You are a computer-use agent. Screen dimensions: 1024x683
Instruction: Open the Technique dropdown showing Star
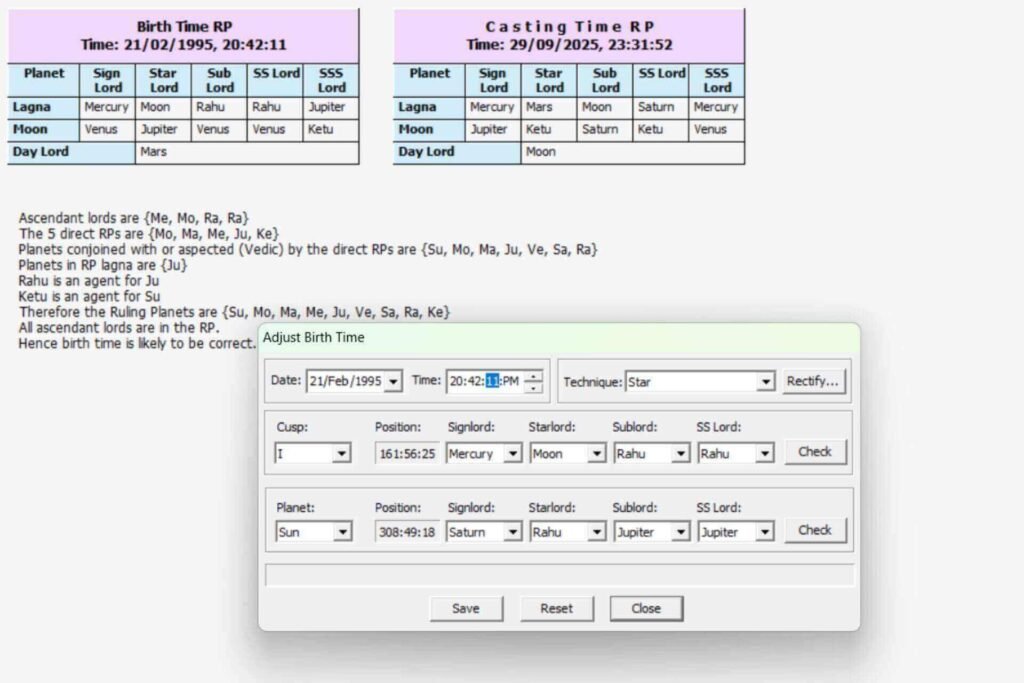coord(766,380)
